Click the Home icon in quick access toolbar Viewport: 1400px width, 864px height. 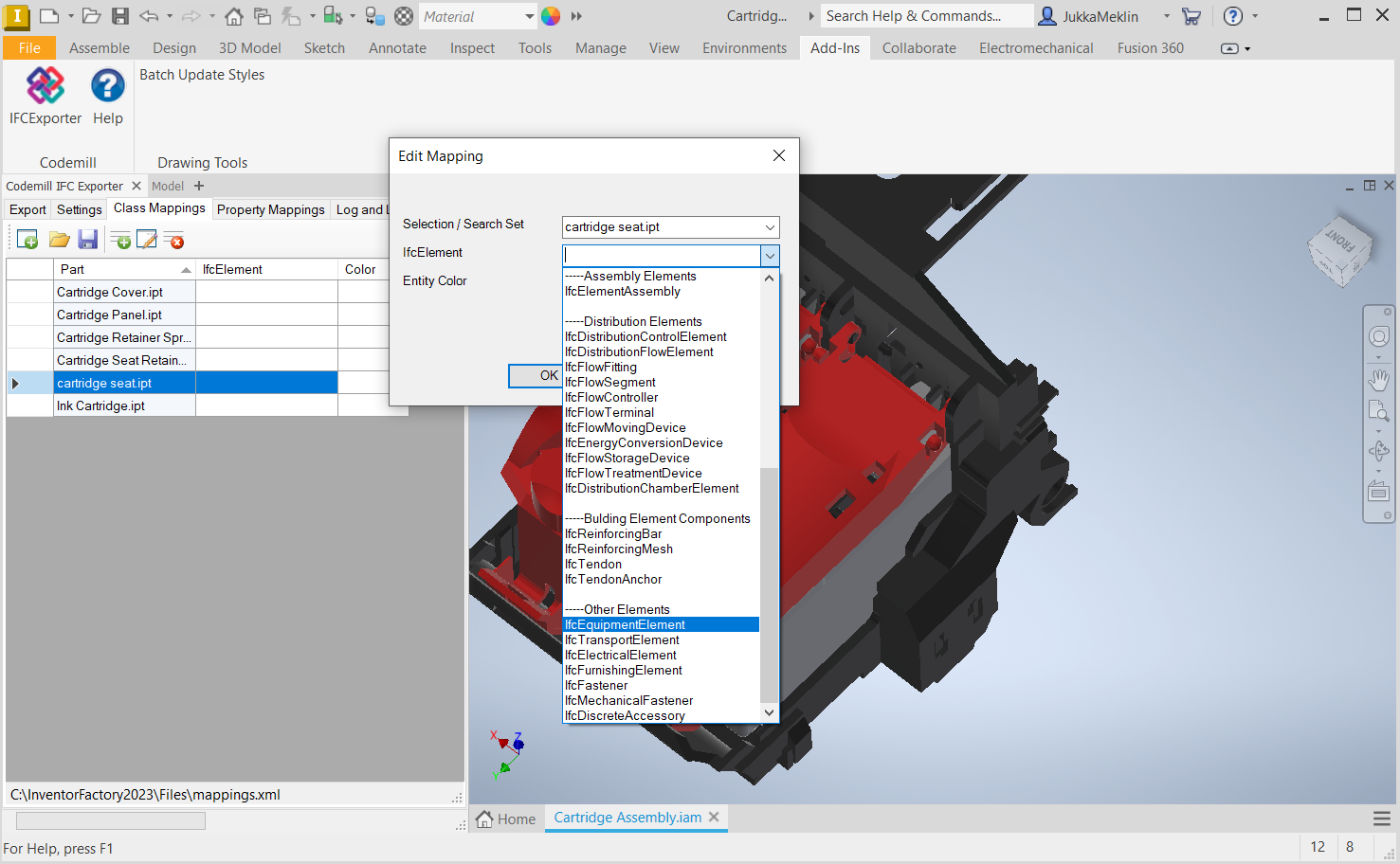[x=233, y=16]
